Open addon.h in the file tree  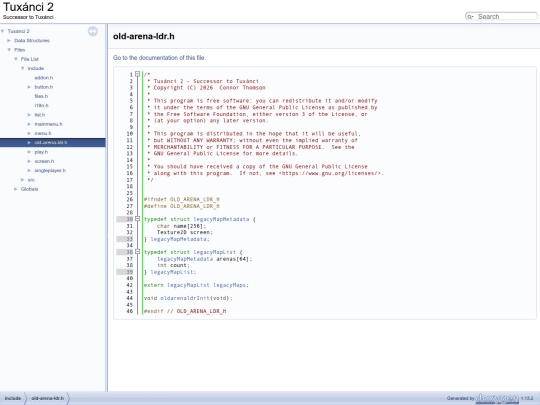pyautogui.click(x=44, y=78)
